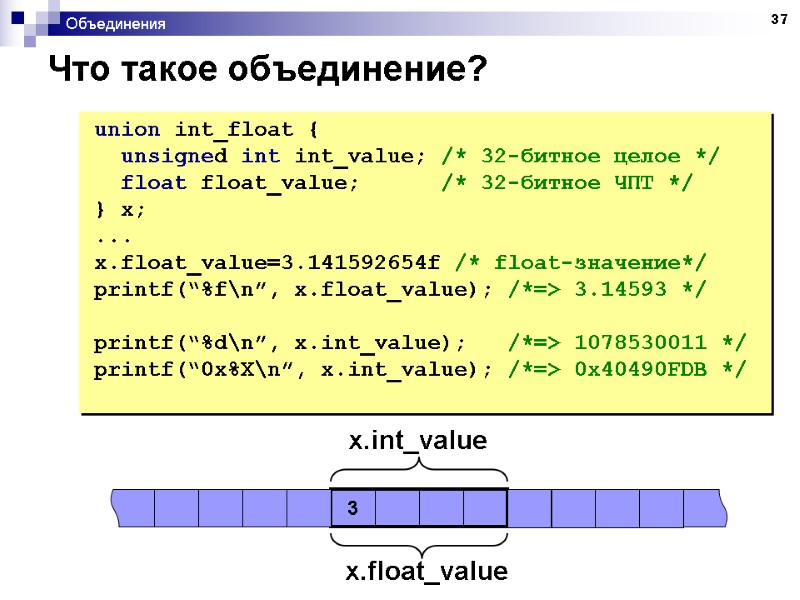Click the printf line with "%d\n"
Viewport: 800px width, 600px height.
[280, 343]
